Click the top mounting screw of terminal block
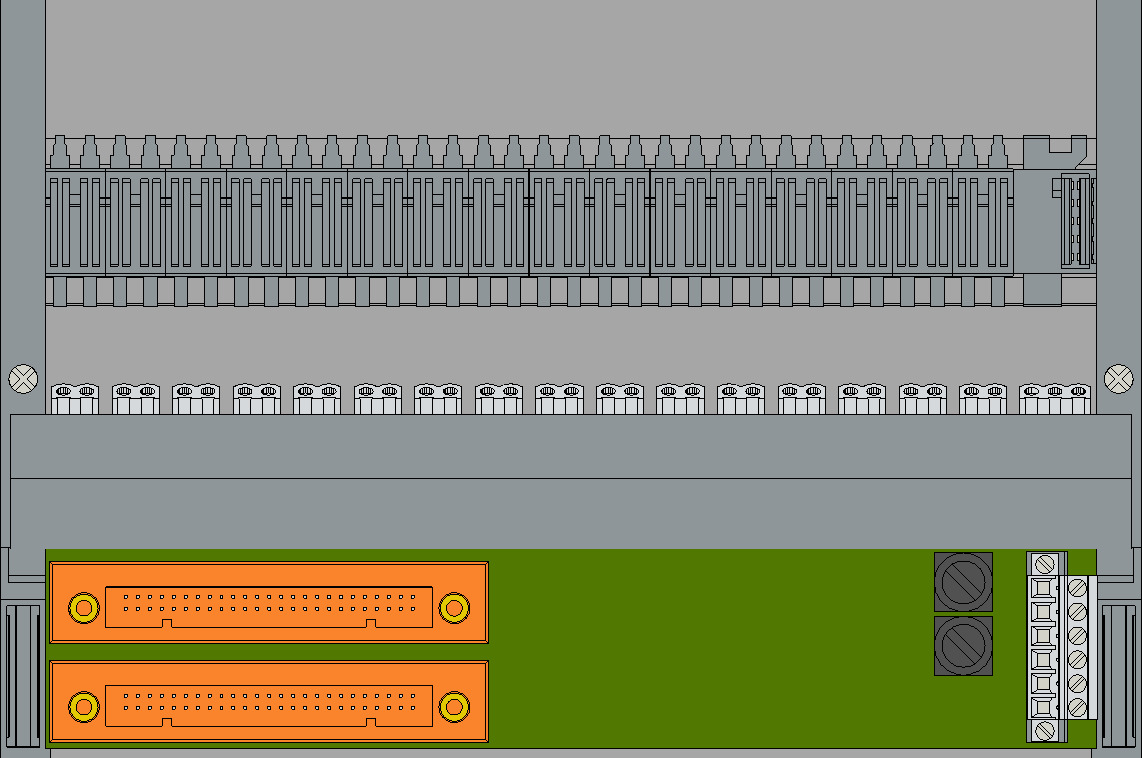The image size is (1142, 758). (1044, 564)
